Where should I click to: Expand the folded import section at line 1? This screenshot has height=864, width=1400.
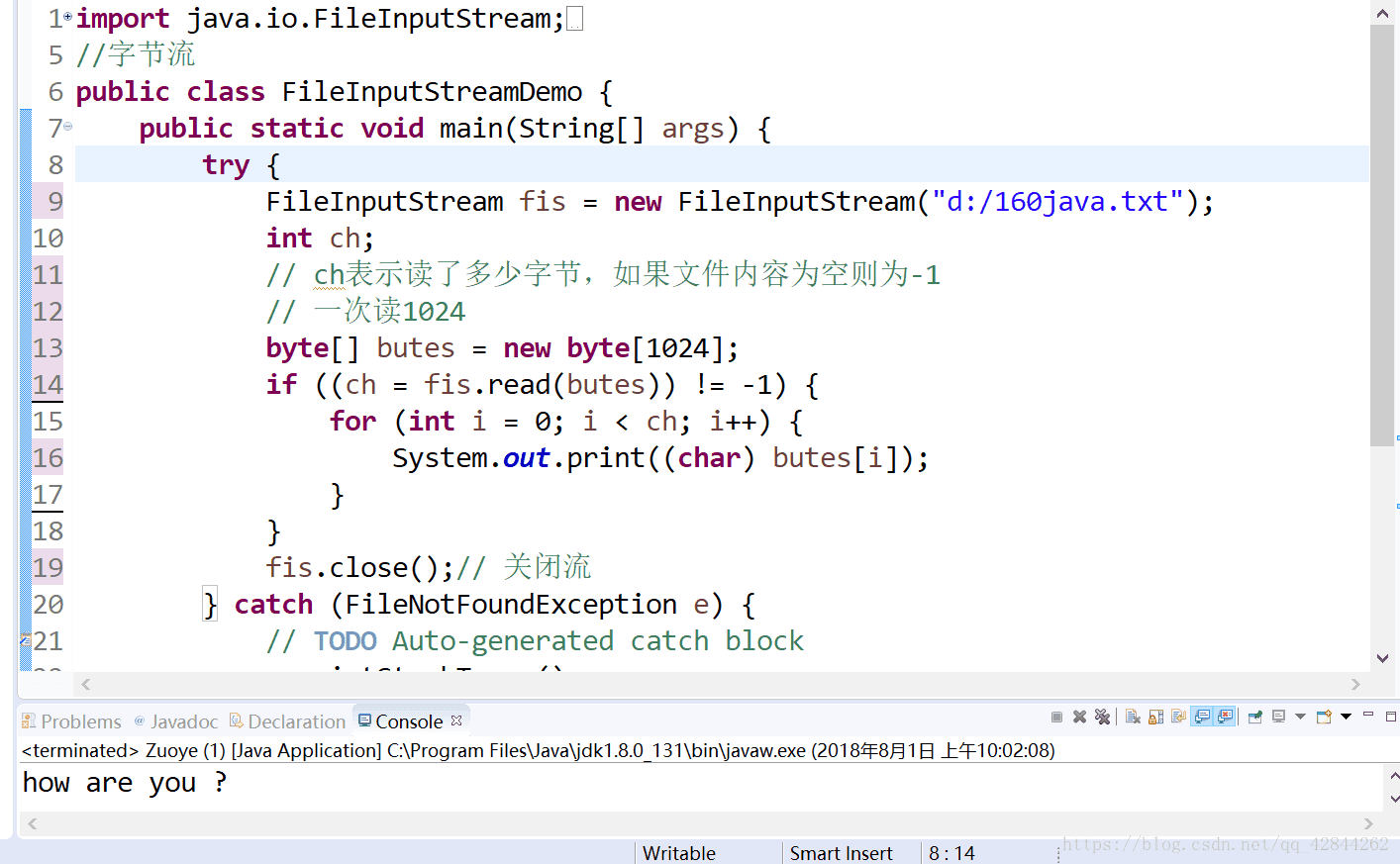click(x=67, y=17)
